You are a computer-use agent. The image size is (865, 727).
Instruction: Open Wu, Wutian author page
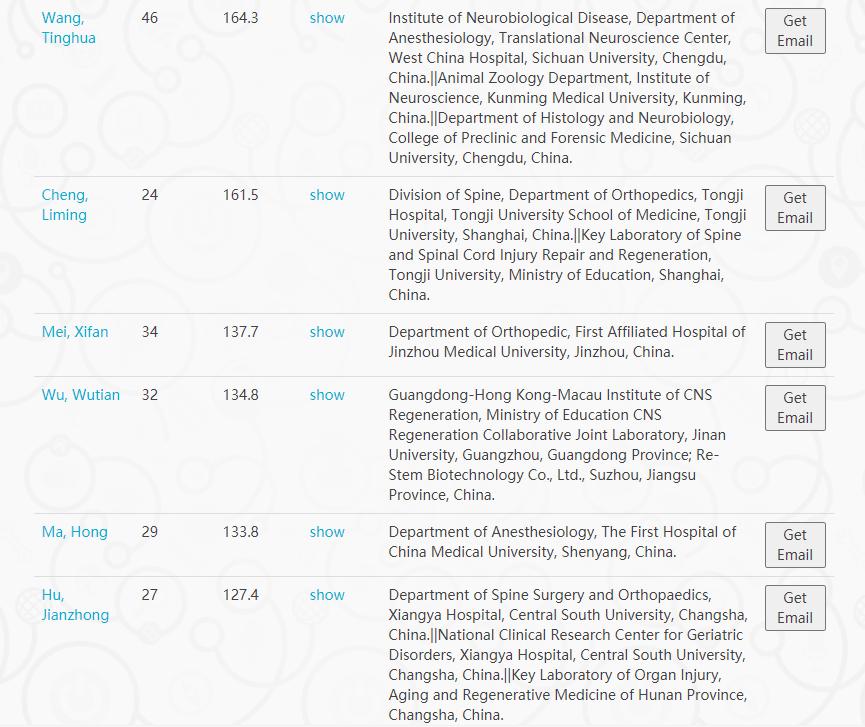(x=80, y=395)
